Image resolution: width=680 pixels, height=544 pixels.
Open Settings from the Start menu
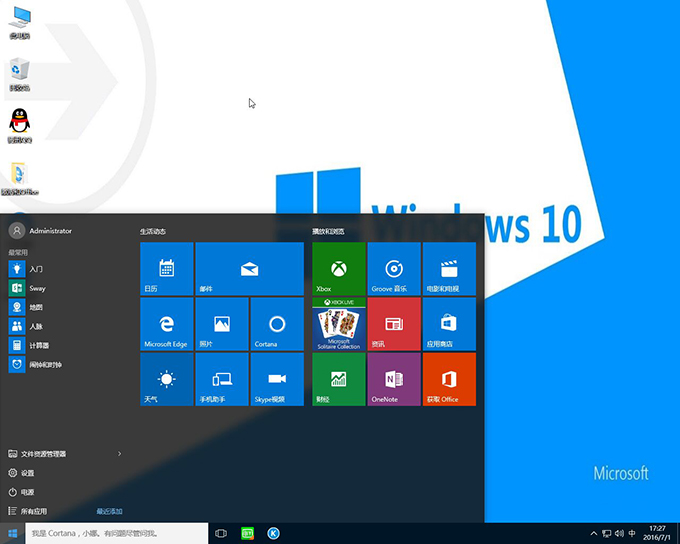[28, 473]
